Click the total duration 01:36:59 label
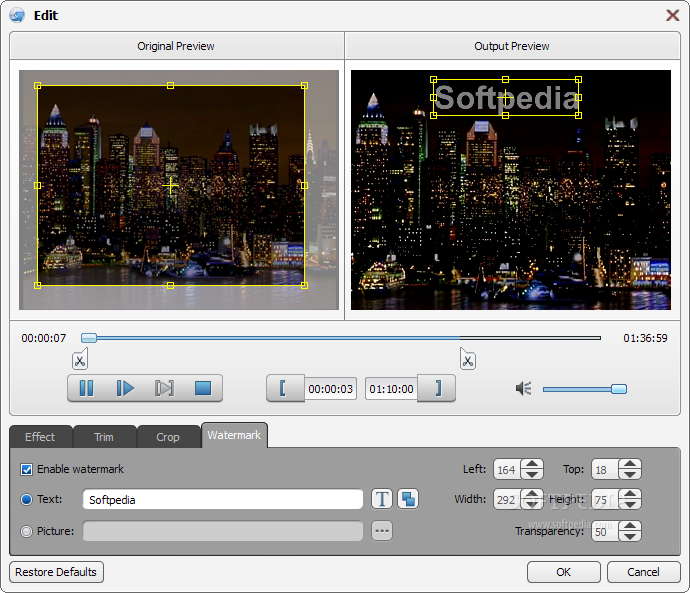Screen dimensions: 690x593 (645, 338)
